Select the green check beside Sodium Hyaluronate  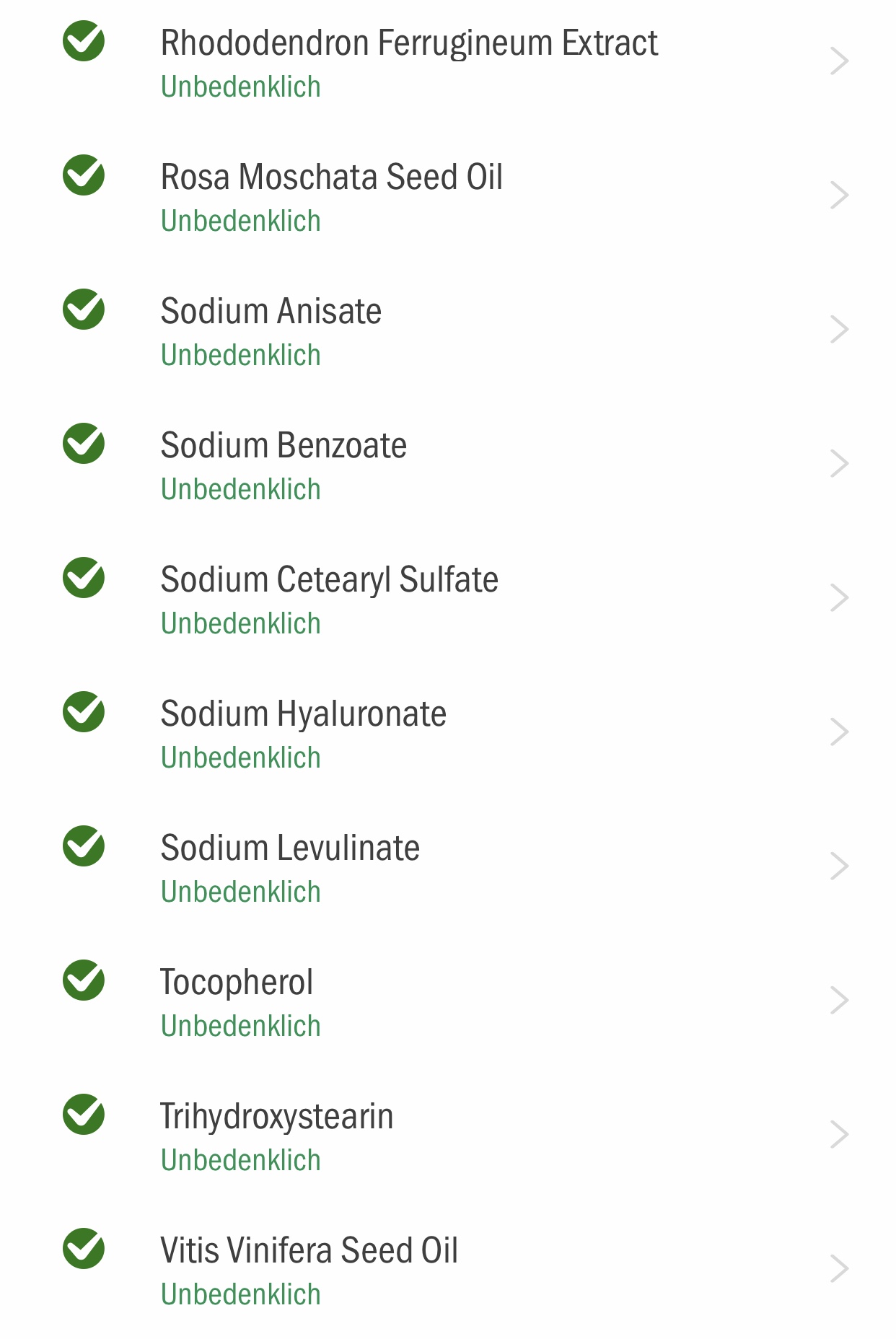pos(84,712)
